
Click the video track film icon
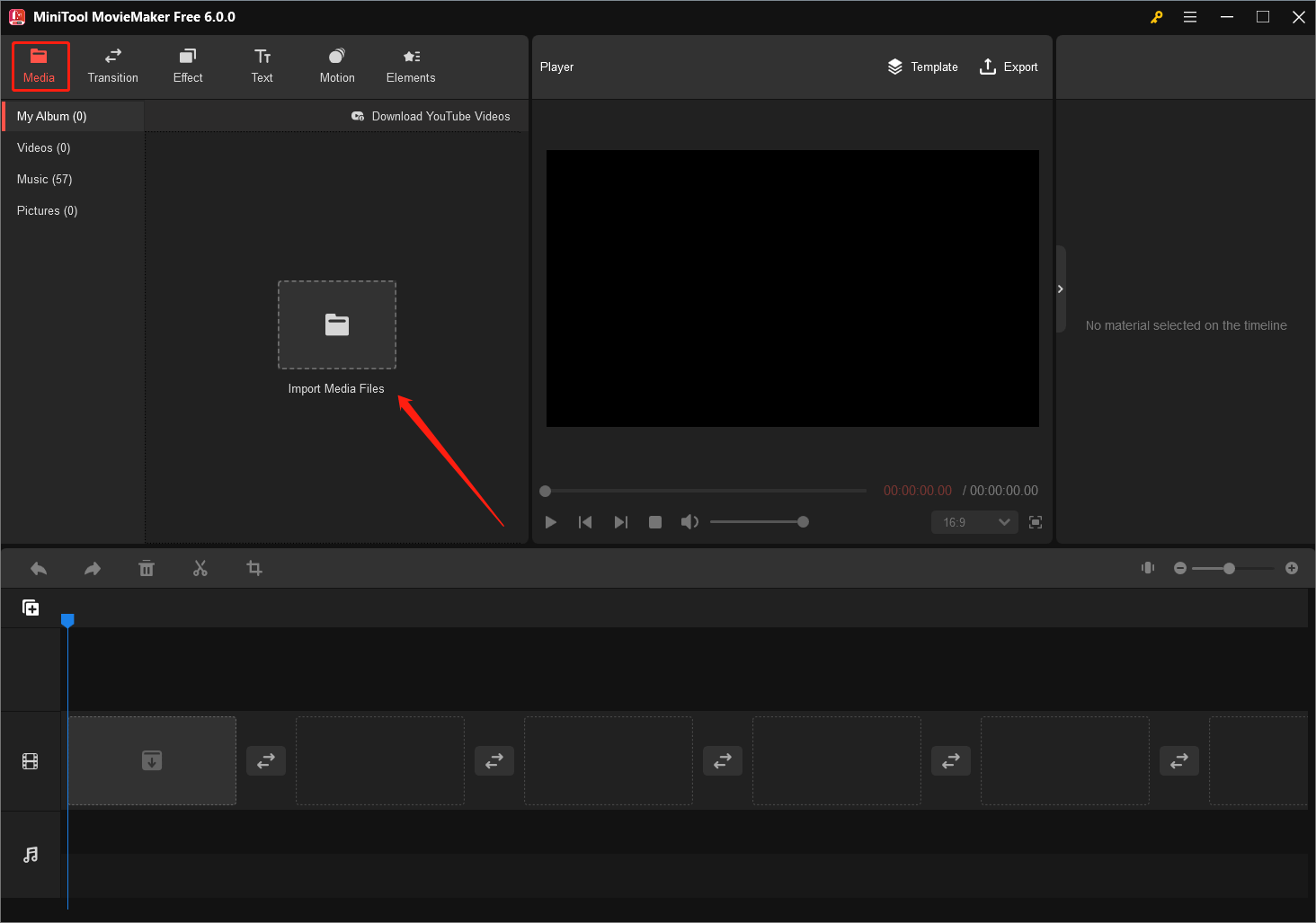click(31, 762)
